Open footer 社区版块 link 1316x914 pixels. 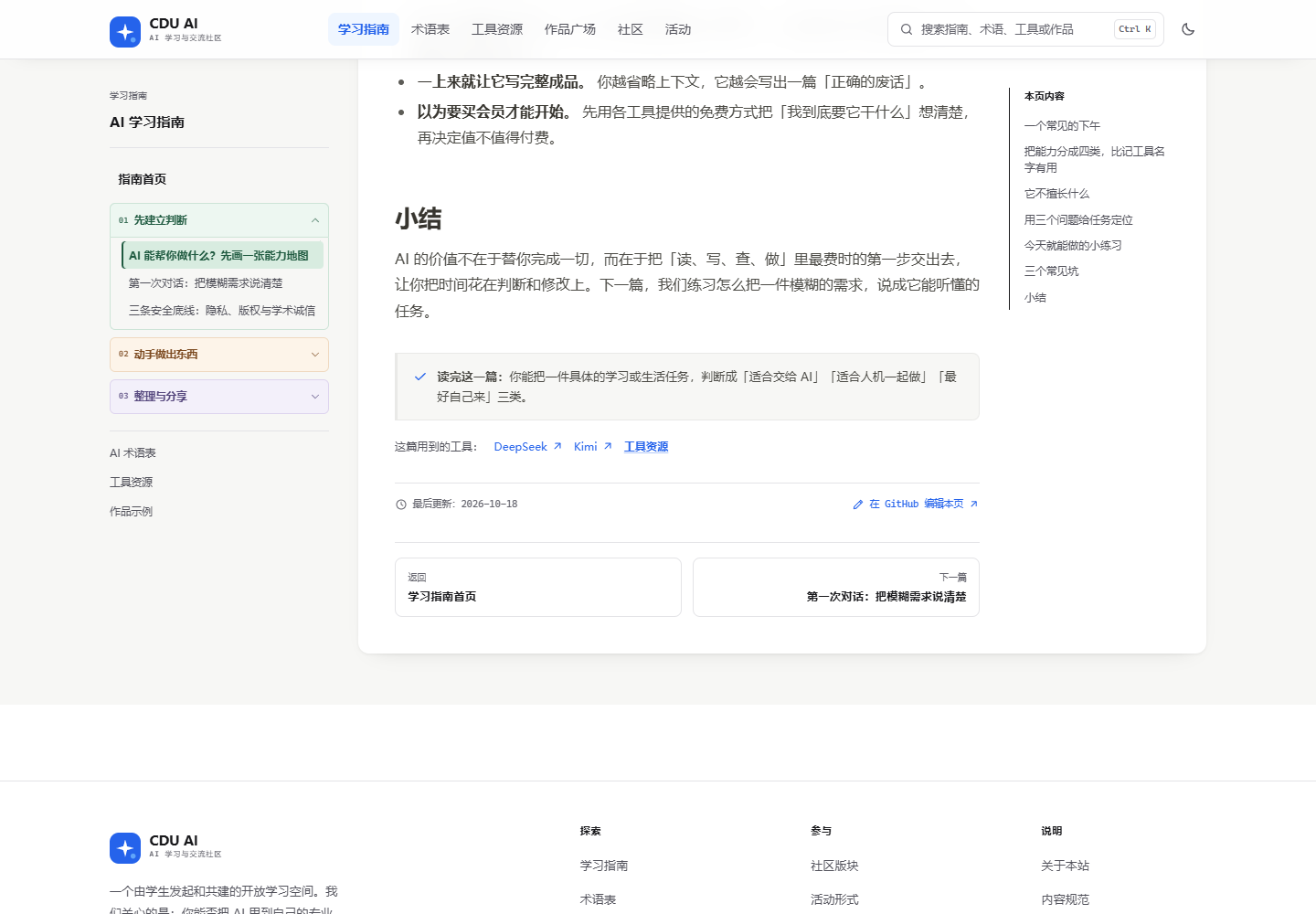[x=834, y=866]
